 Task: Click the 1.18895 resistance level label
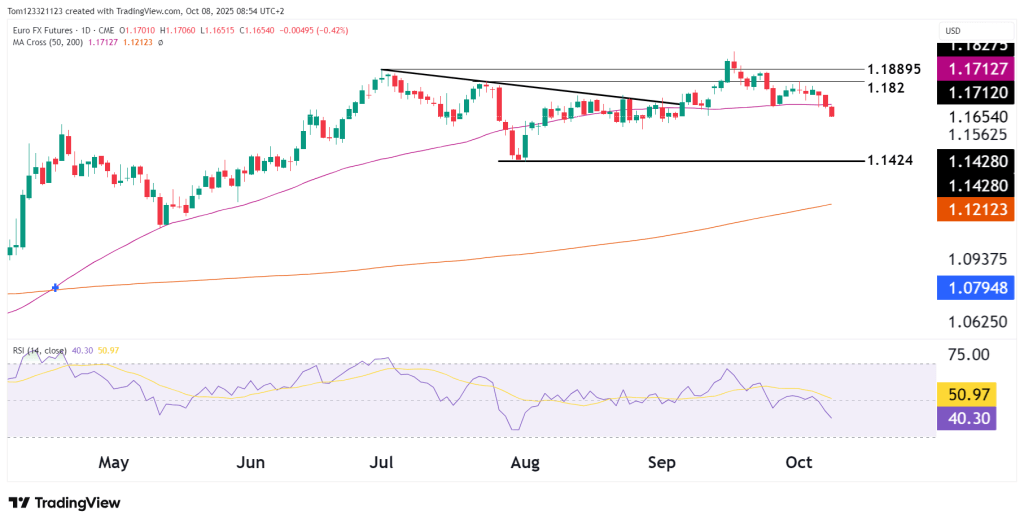(894, 69)
